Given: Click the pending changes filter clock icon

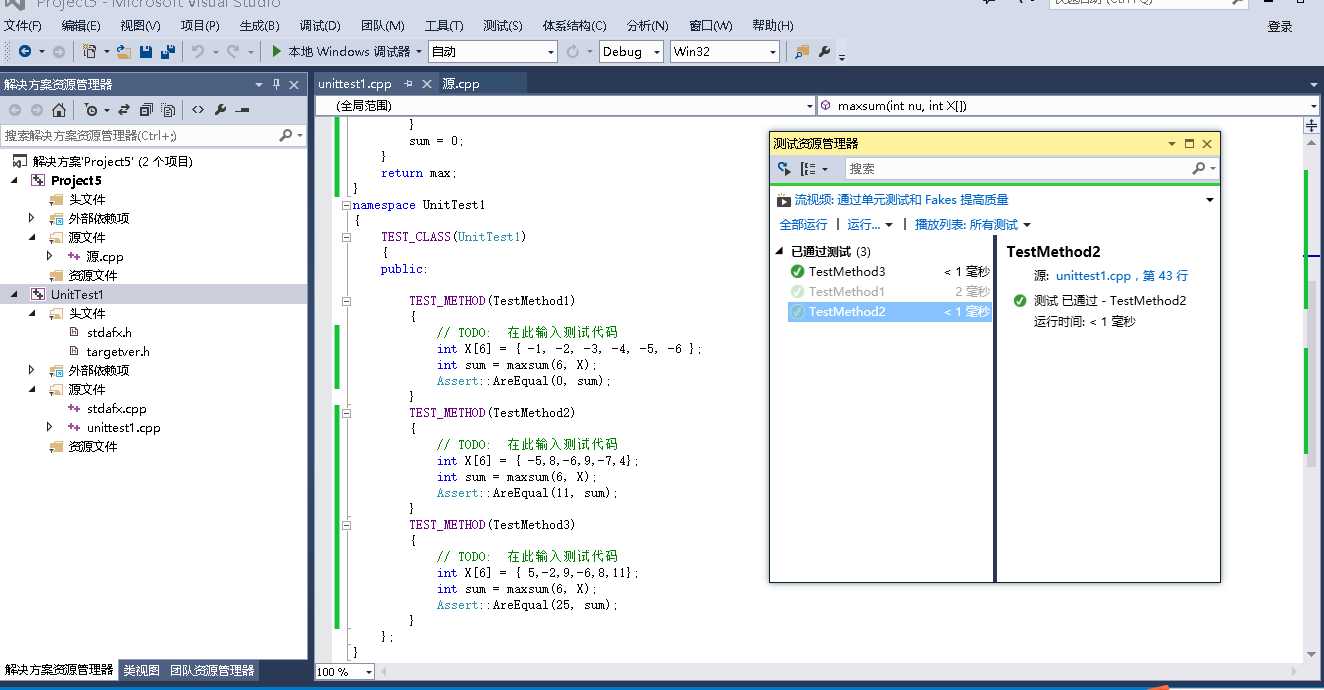Looking at the screenshot, I should pos(91,110).
